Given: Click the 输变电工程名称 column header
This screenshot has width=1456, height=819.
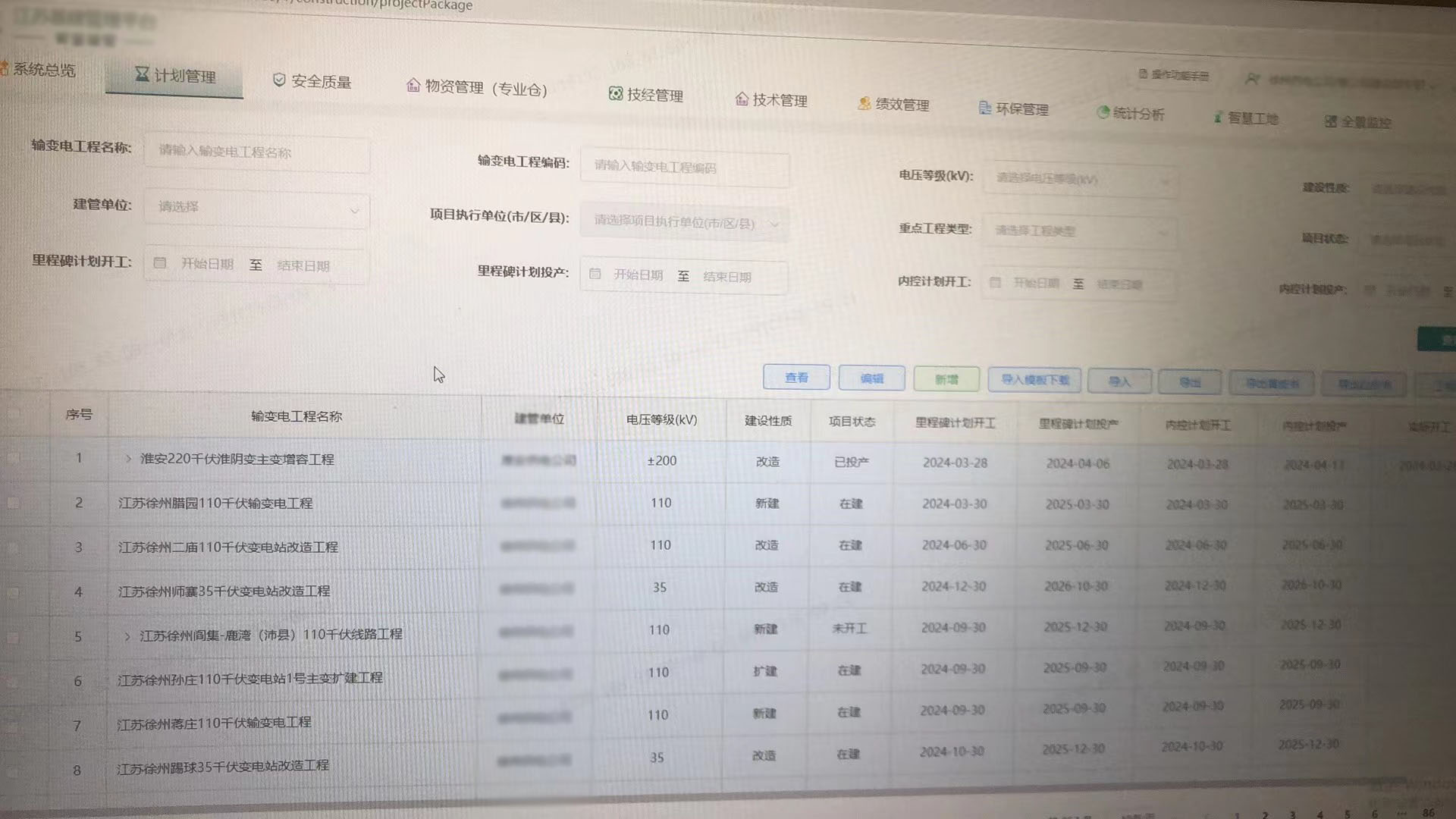Looking at the screenshot, I should click(297, 416).
